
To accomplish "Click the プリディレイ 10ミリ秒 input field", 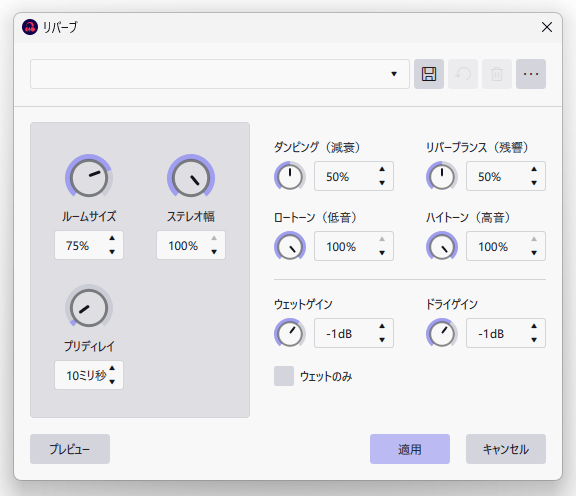I will tap(89, 375).
